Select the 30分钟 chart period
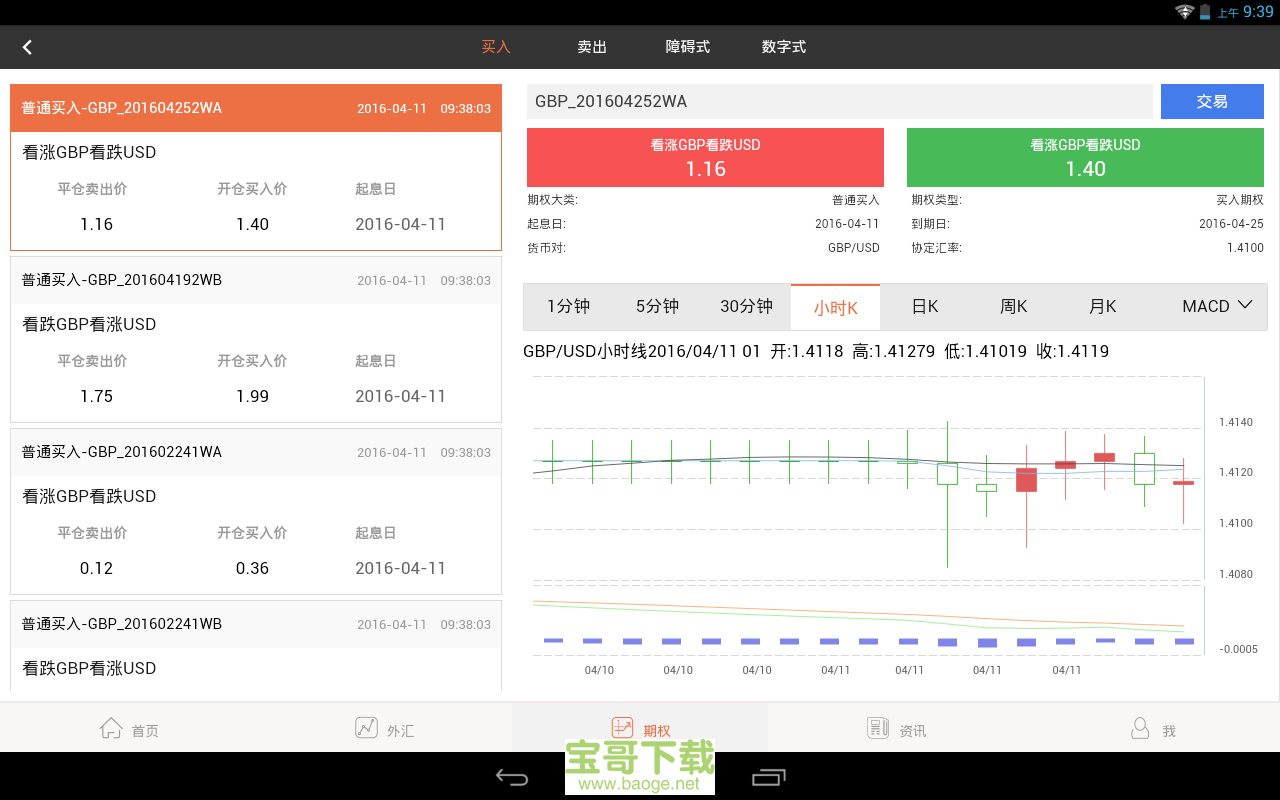Screen dimensions: 1280x800 746,307
